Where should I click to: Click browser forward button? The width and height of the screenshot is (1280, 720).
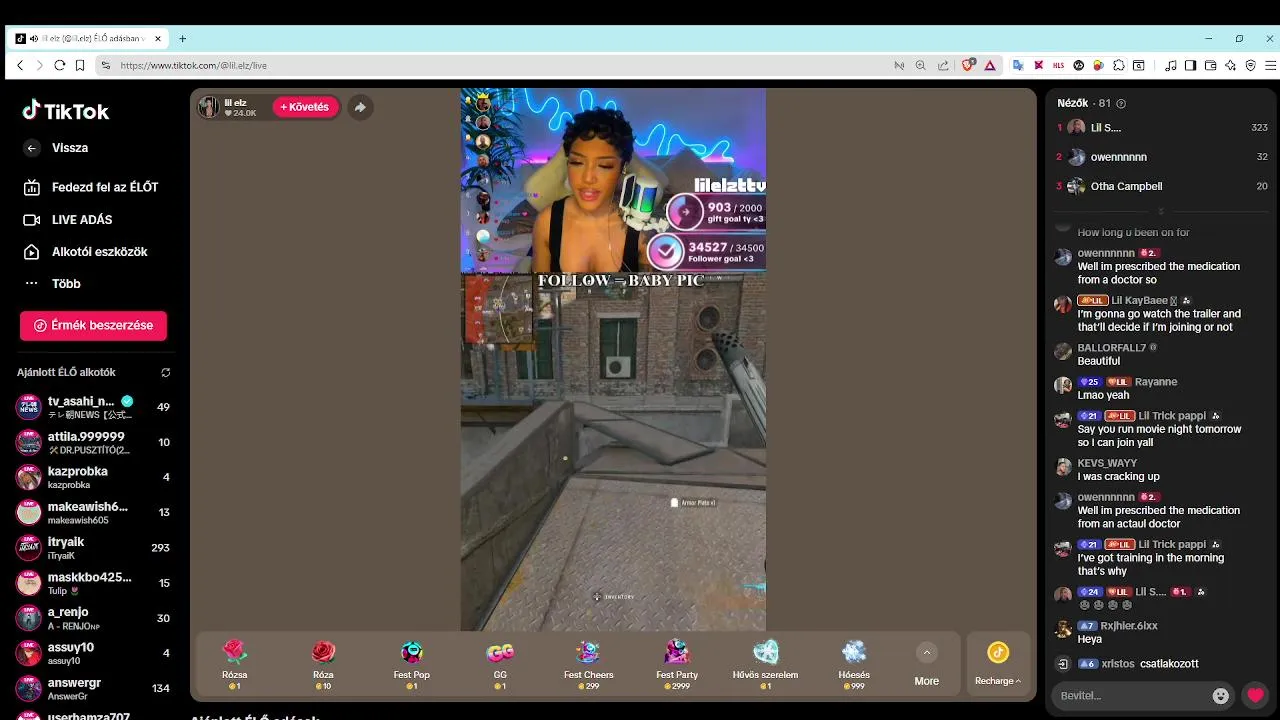coord(40,65)
